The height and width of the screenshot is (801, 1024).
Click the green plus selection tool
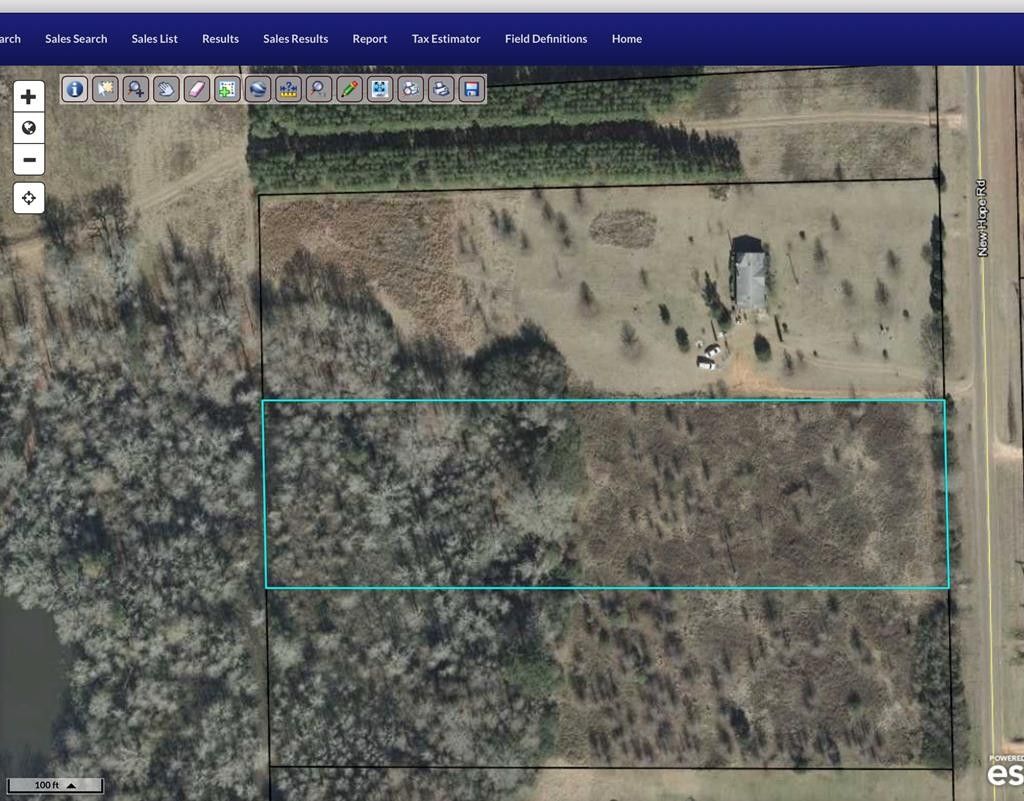pos(226,89)
